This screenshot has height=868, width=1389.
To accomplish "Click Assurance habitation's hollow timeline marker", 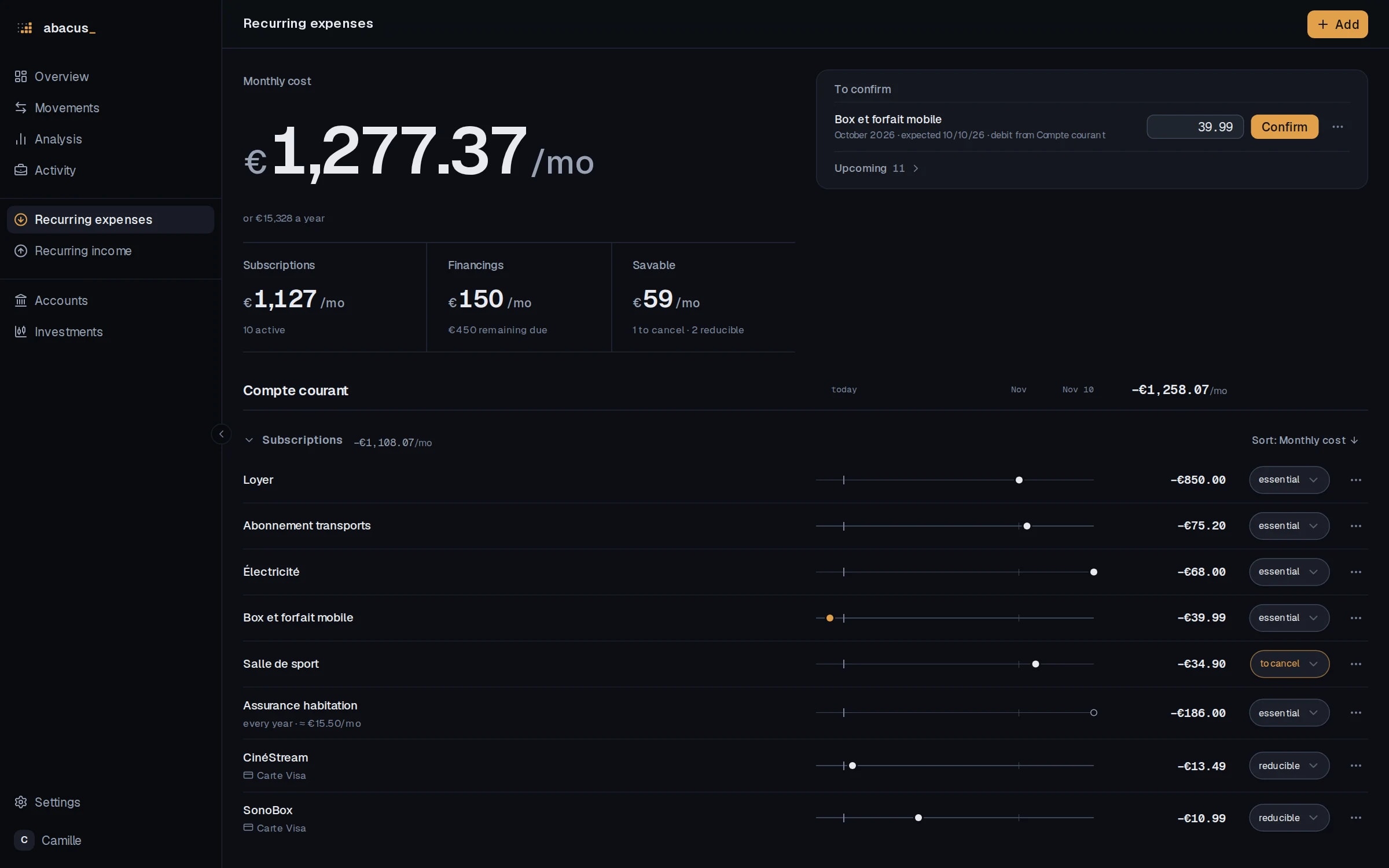I will click(x=1093, y=713).
